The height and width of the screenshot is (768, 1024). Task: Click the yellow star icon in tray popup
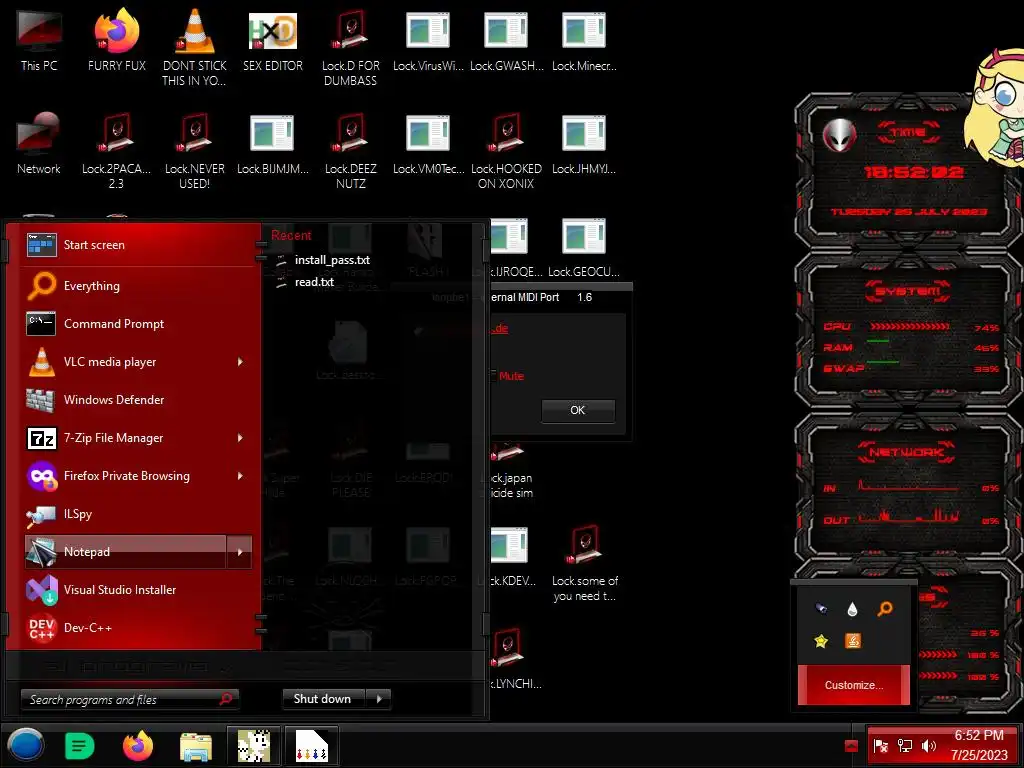click(821, 641)
